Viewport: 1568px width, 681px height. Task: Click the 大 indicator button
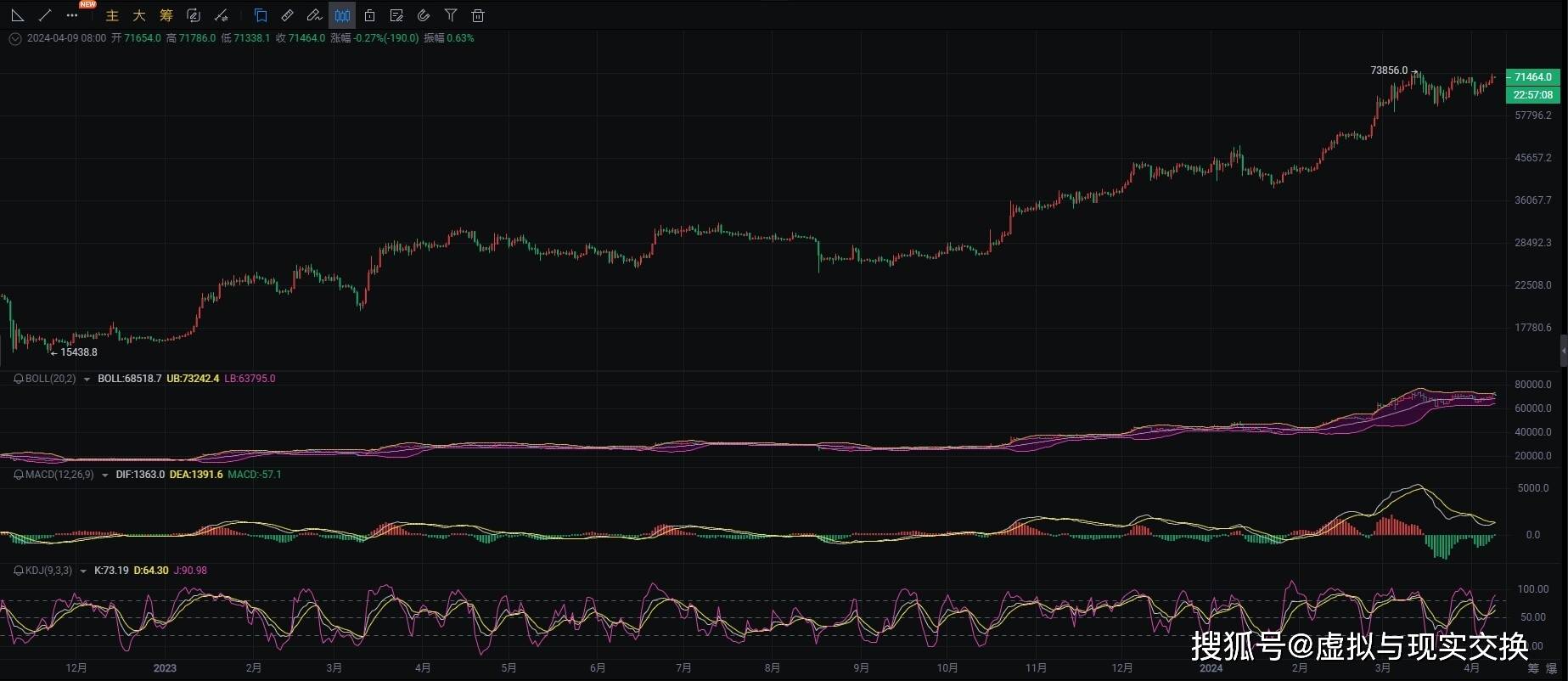tap(139, 15)
